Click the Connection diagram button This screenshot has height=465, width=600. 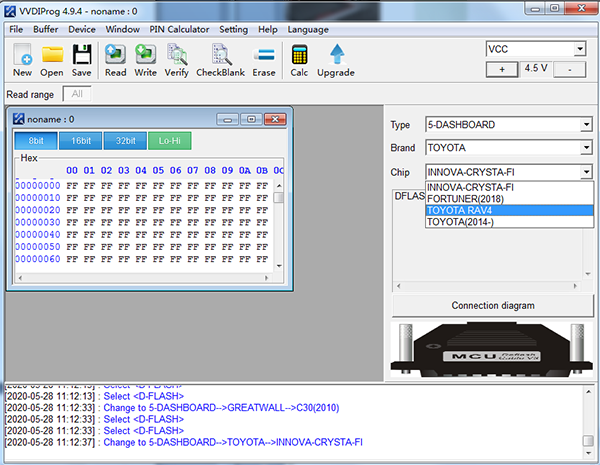pyautogui.click(x=492, y=305)
